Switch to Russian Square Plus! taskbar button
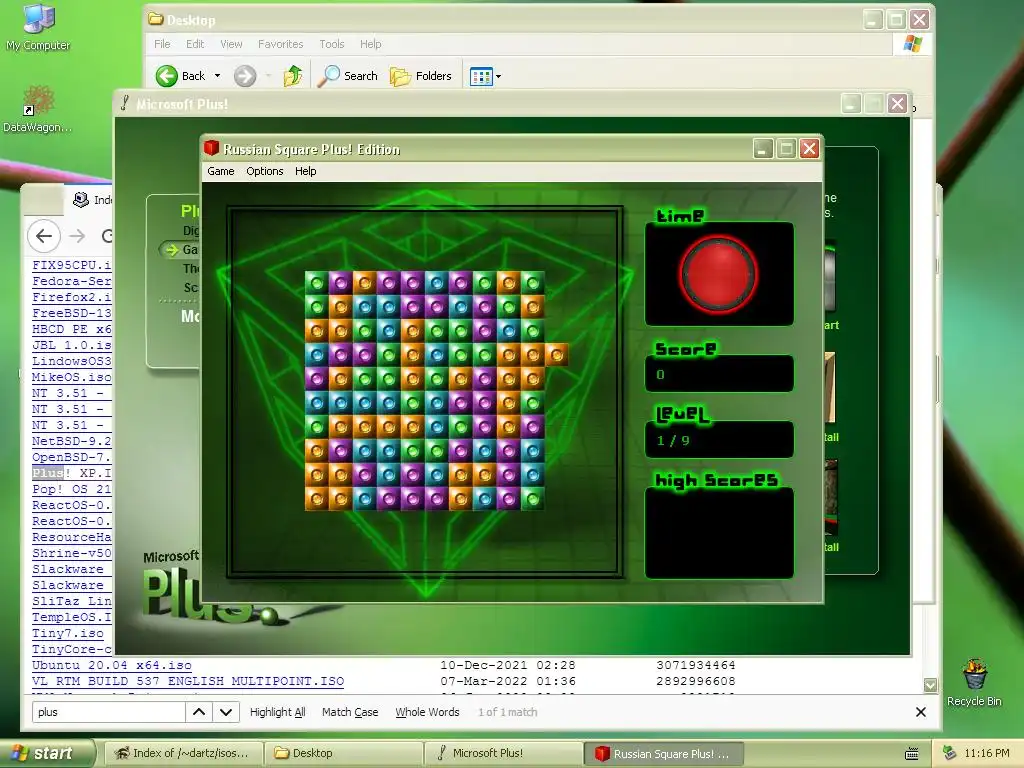Screen dimensions: 1024x768 coord(663,754)
